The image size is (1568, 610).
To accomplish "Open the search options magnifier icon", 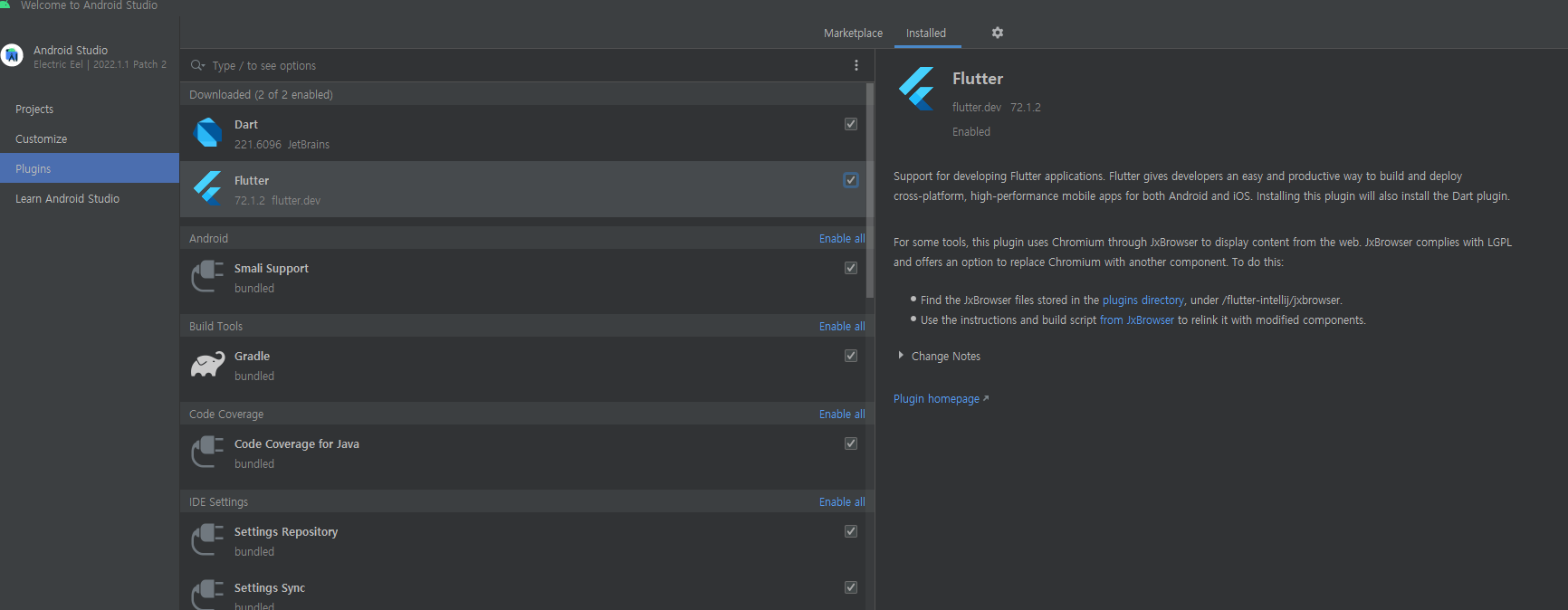I will click(197, 65).
